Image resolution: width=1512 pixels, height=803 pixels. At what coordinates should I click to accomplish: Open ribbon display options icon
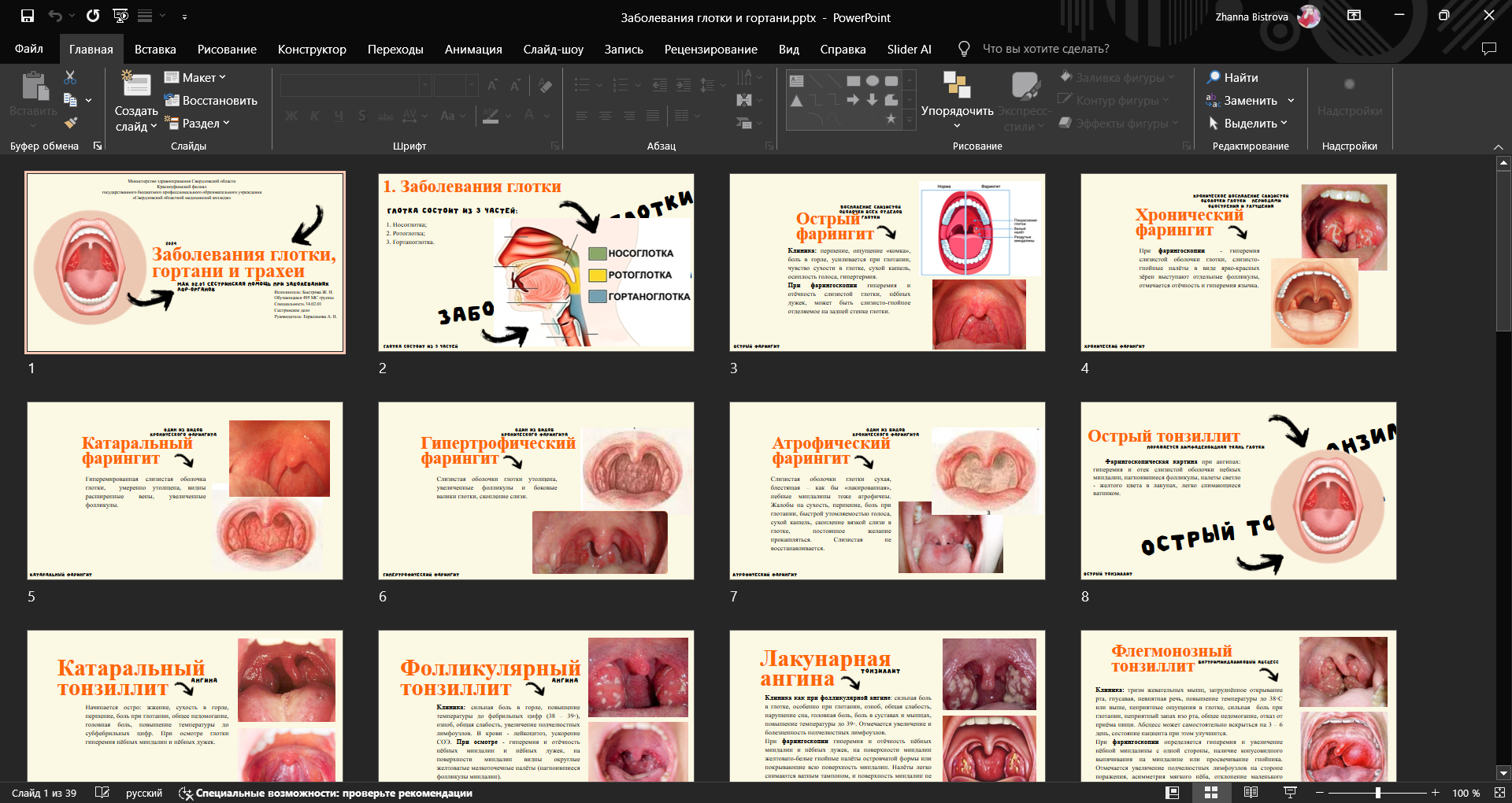coord(1354,15)
